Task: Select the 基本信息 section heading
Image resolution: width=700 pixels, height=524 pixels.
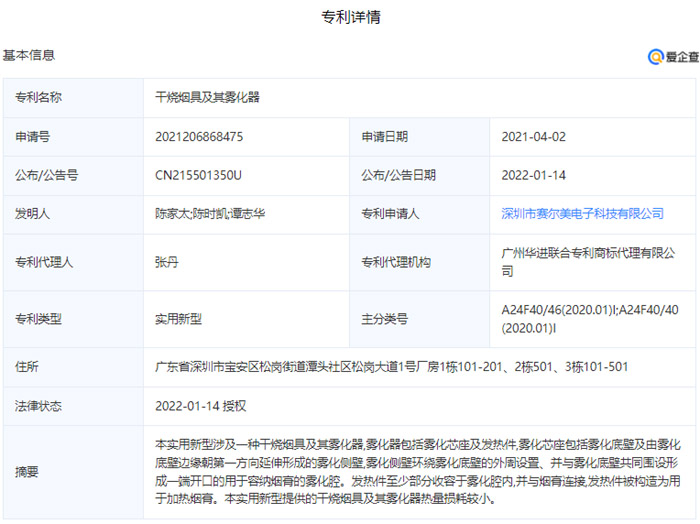Action: tap(29, 56)
